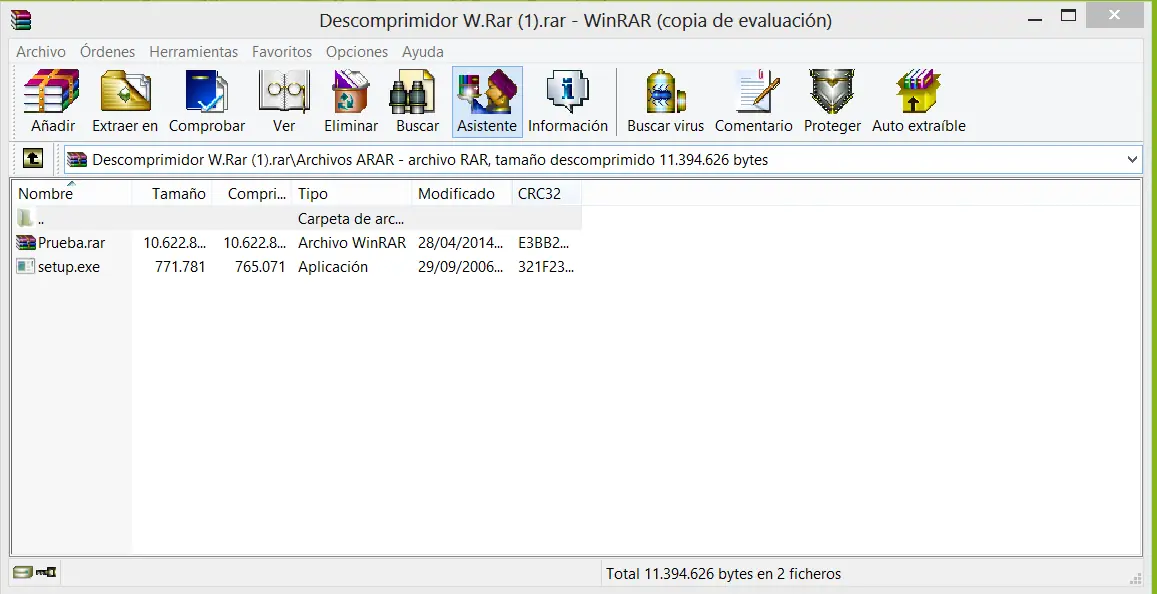Click the Prueba.rar archive icon
This screenshot has height=594, width=1157.
pyautogui.click(x=27, y=243)
